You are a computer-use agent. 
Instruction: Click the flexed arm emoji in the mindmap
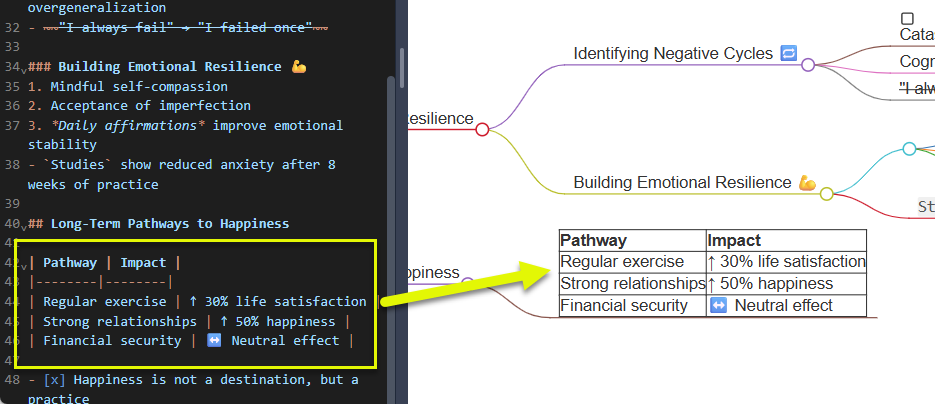pos(807,183)
